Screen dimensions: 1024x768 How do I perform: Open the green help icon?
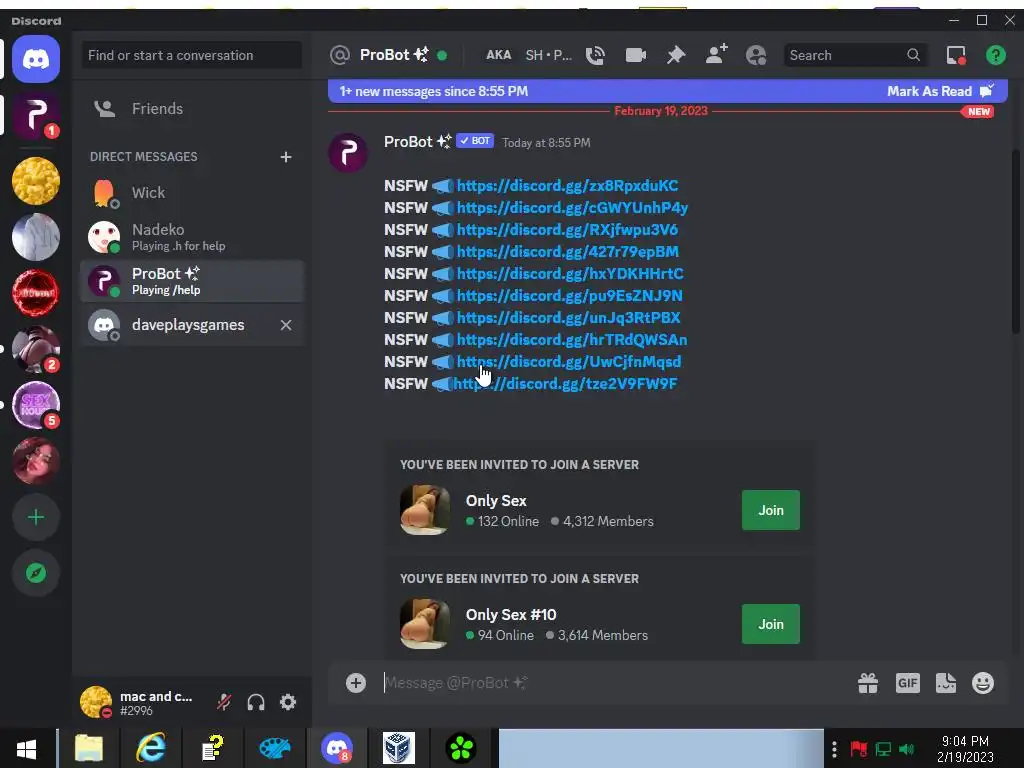995,56
